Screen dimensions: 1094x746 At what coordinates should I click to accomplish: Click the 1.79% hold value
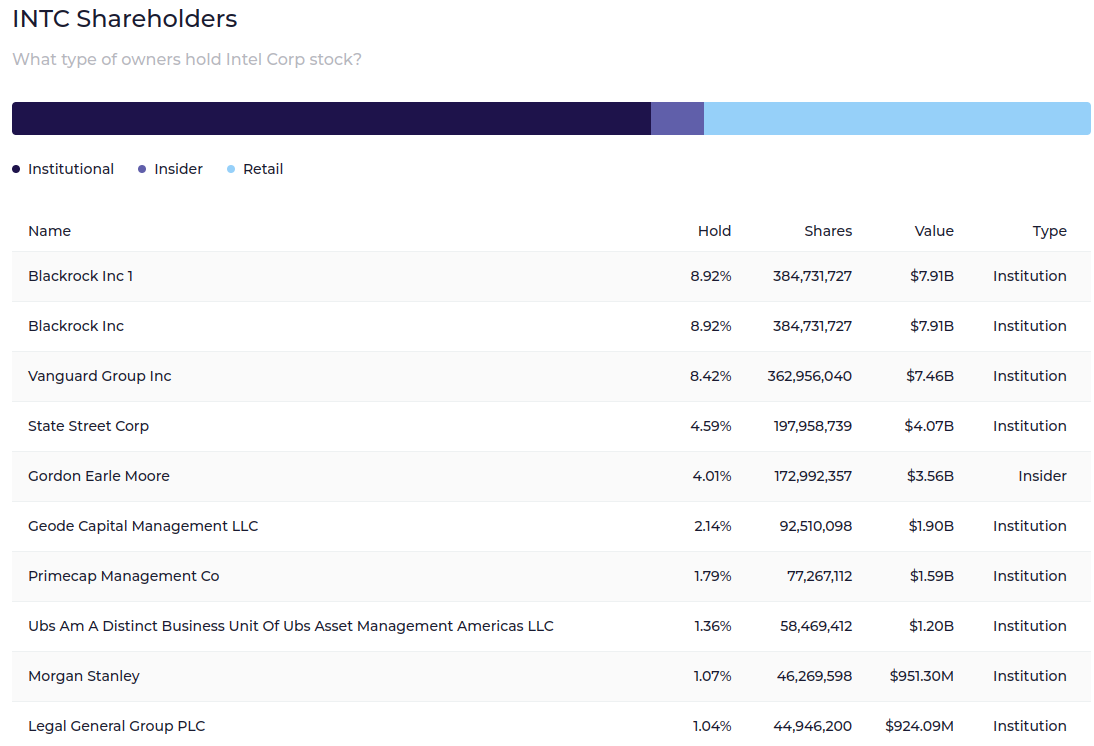tap(713, 576)
